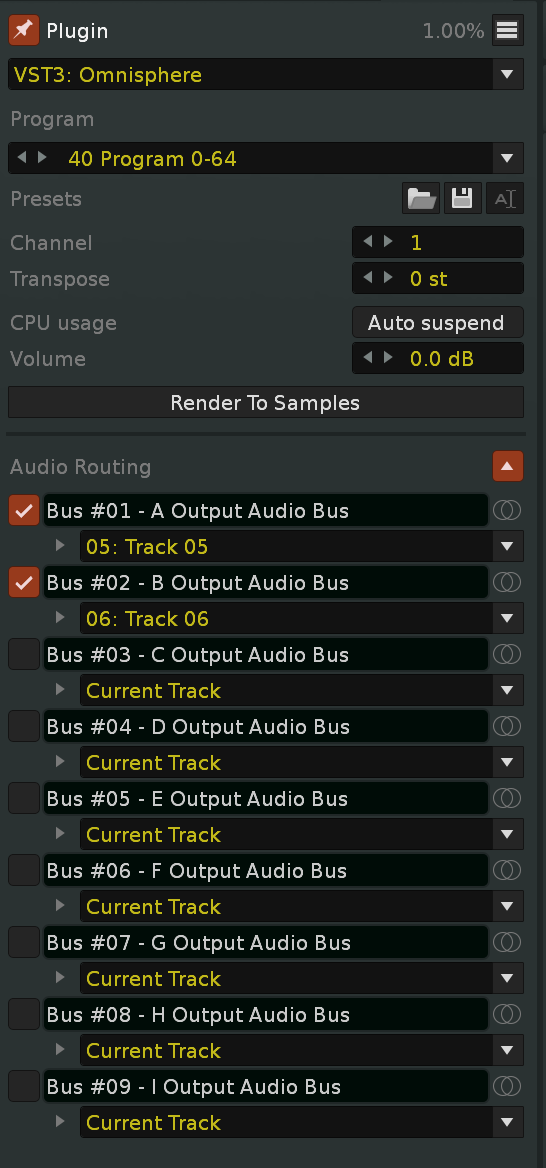Click the linked-circles icon for Bus #05
This screenshot has height=1168, width=546.
(x=507, y=799)
